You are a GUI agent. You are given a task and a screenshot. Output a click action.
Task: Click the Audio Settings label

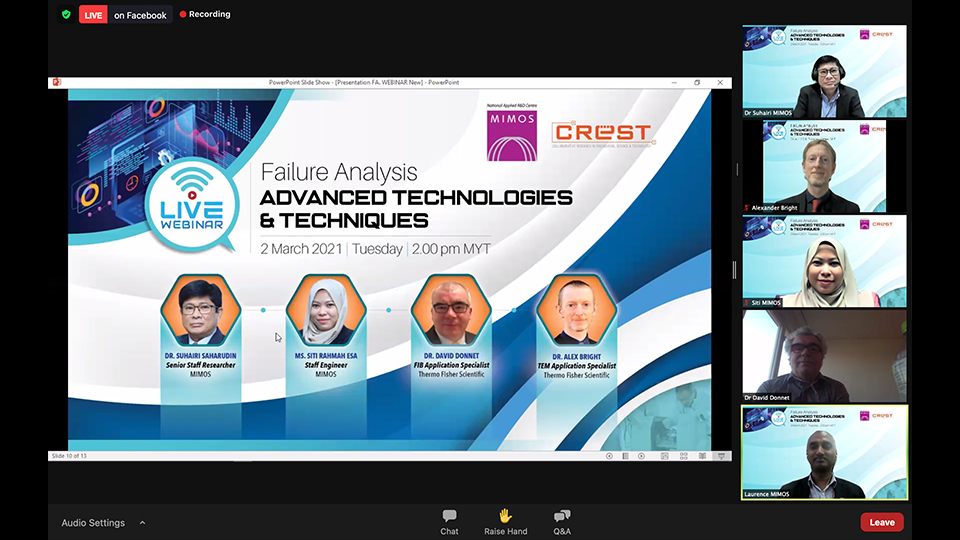tap(93, 522)
